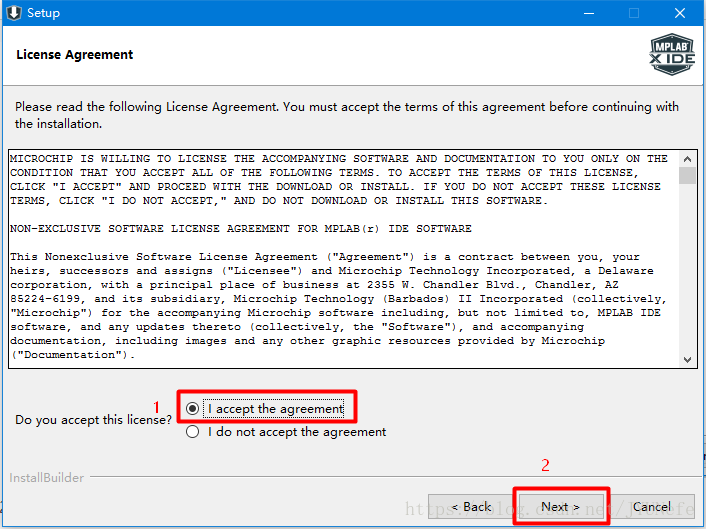
Task: Close the Setup installer window
Action: (680, 13)
